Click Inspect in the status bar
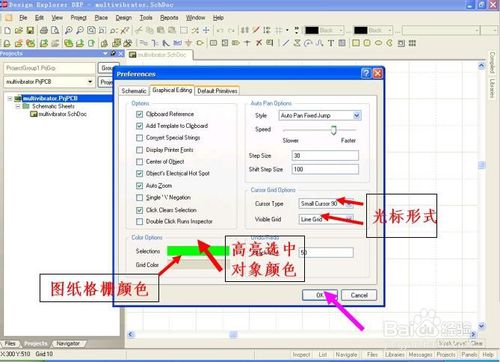 301,355
